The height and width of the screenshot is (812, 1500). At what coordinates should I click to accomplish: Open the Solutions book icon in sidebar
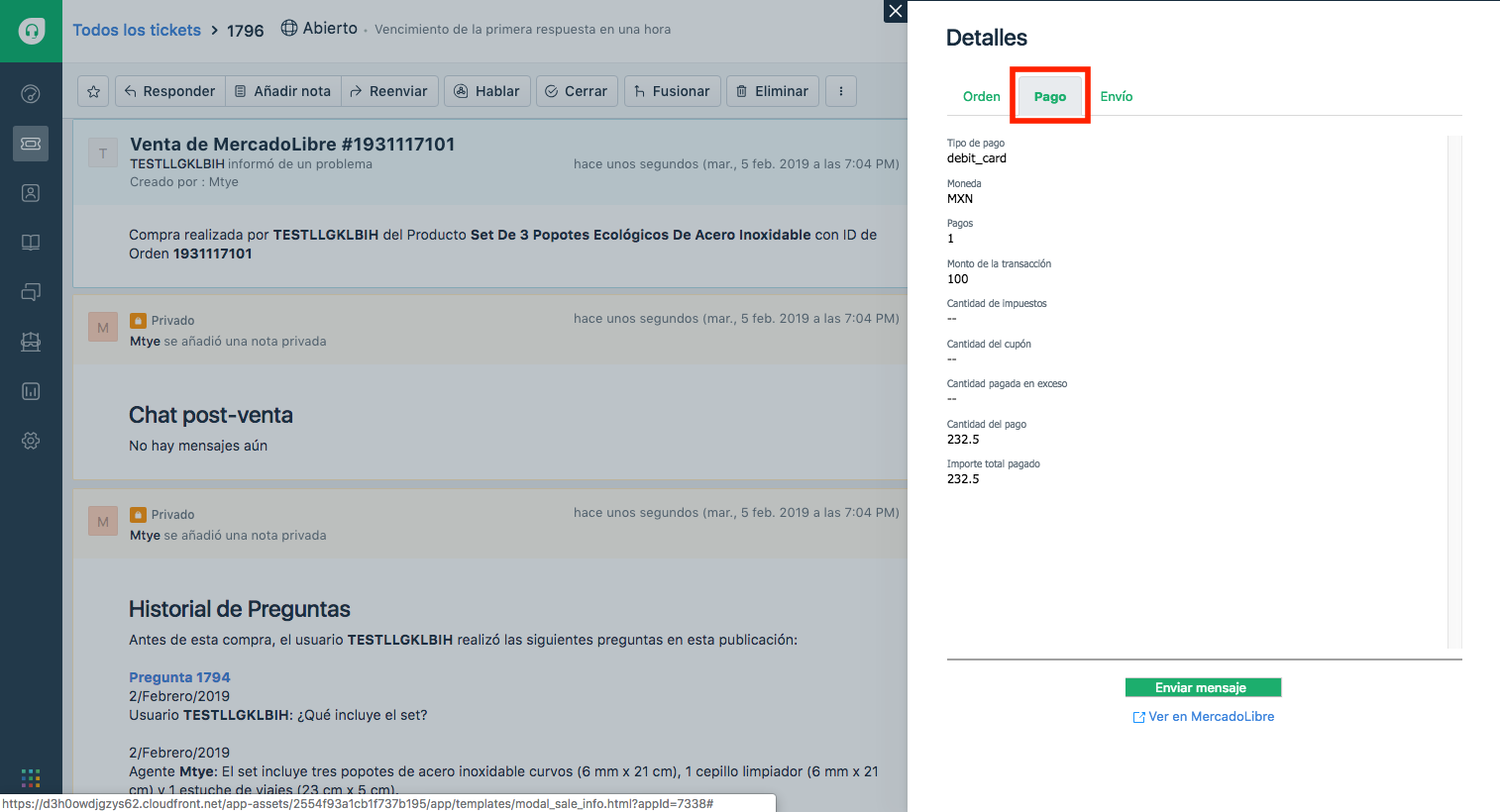(x=31, y=243)
